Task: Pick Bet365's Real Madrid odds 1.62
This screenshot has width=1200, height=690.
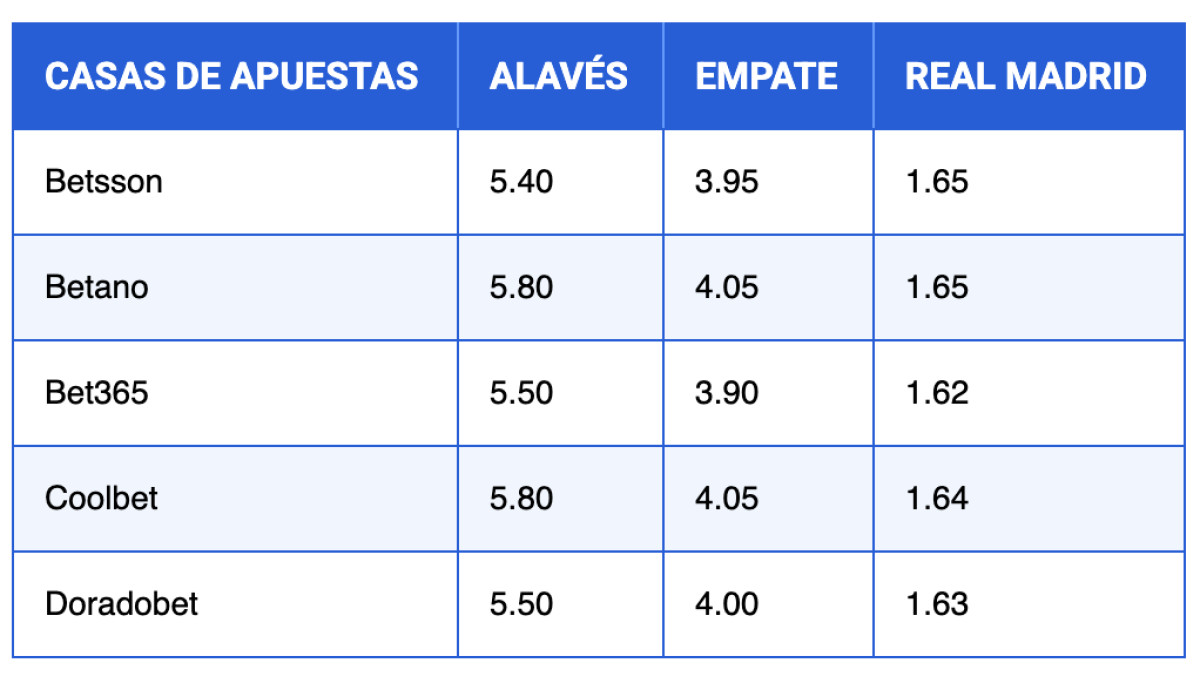Action: [x=937, y=393]
